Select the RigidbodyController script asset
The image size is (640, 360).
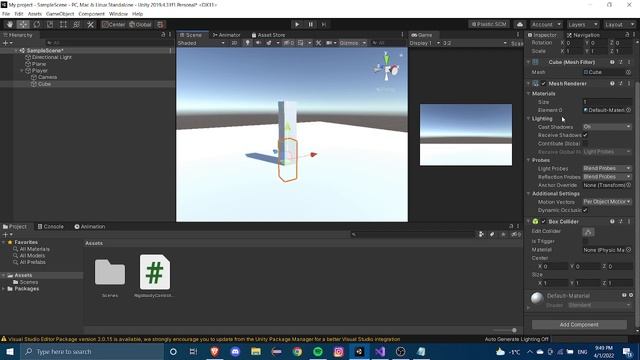pos(155,272)
